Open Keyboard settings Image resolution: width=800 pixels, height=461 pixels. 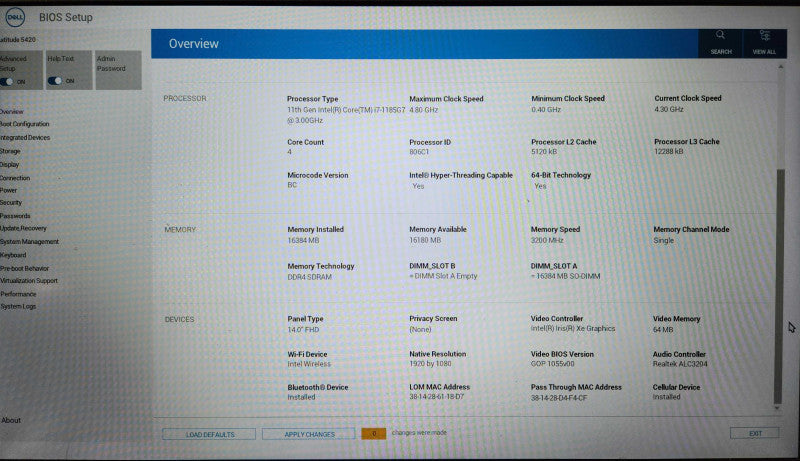13,255
